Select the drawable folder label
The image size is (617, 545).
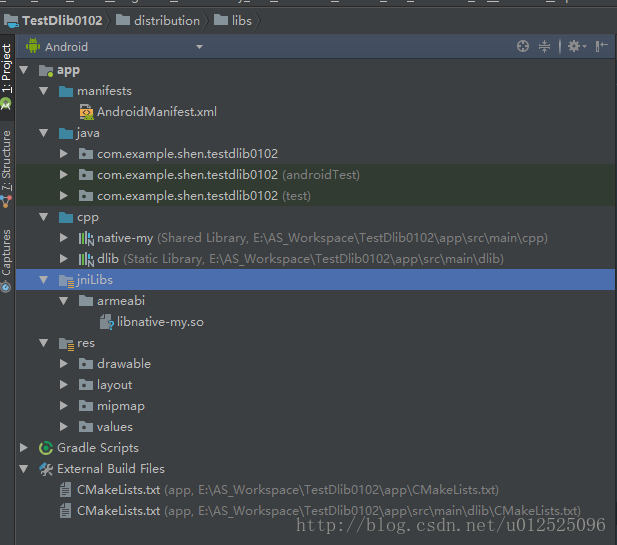click(124, 364)
